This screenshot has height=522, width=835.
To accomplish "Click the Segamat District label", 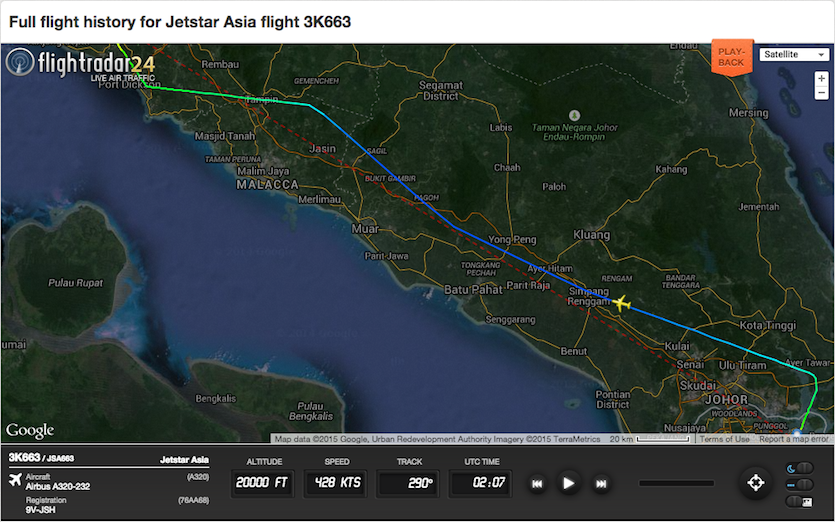I will pos(441,91).
